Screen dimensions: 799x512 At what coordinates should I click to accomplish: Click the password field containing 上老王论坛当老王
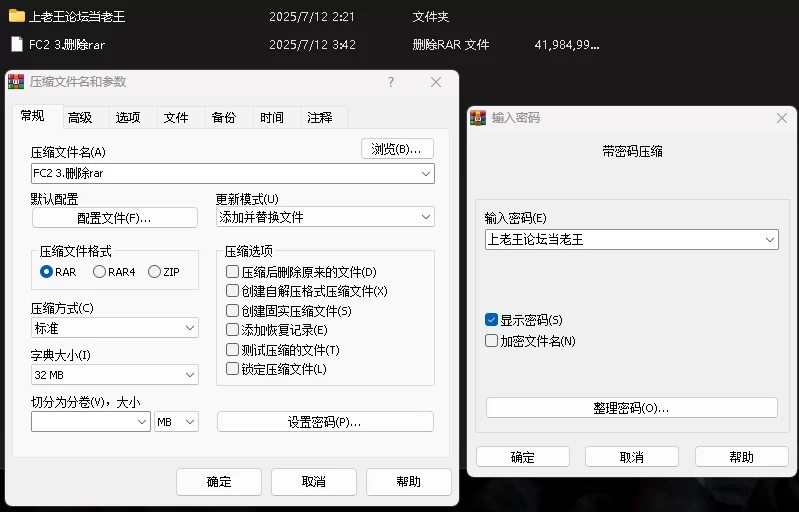coord(632,239)
